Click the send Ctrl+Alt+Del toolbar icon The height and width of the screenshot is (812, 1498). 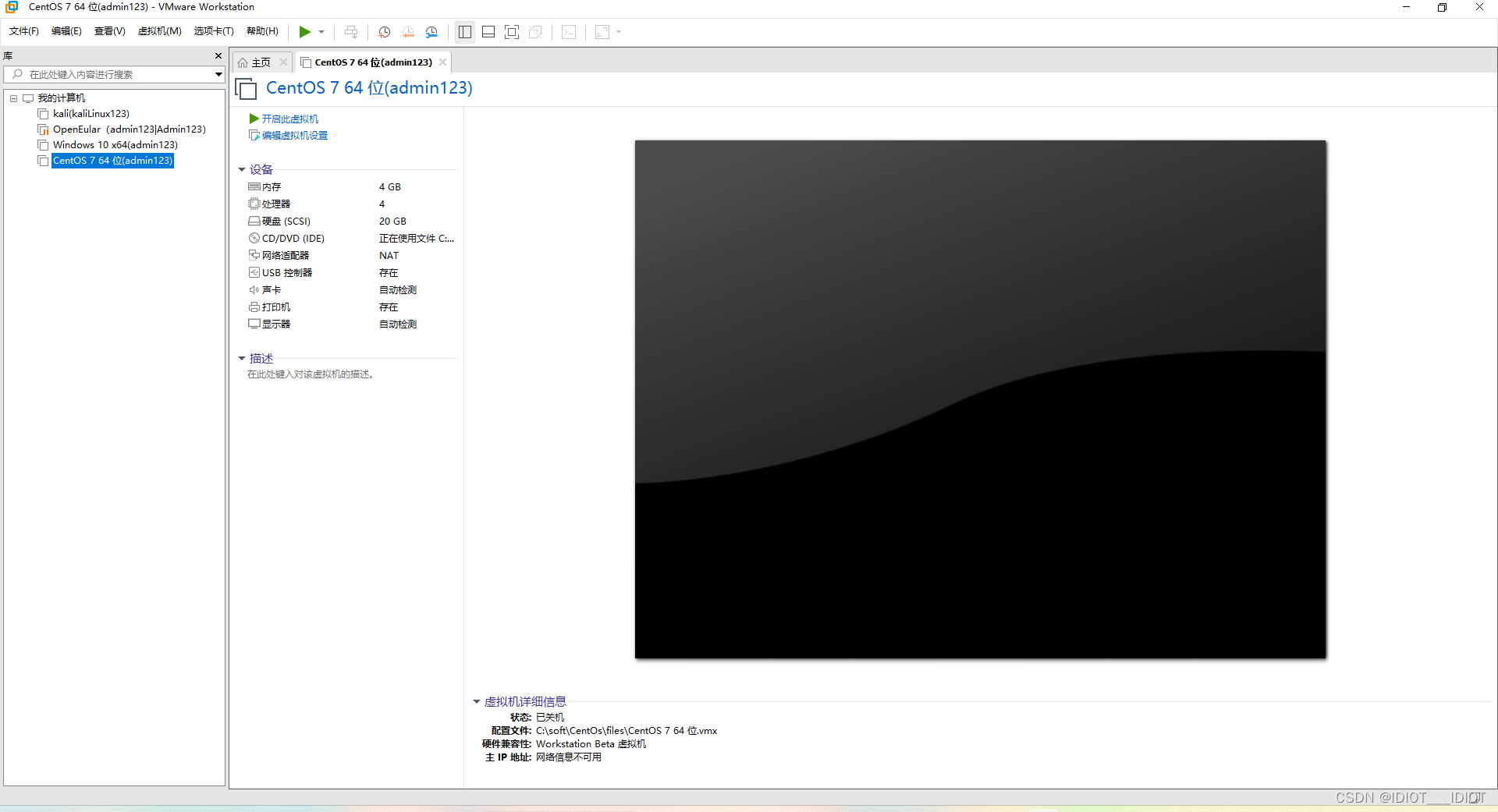pos(351,32)
